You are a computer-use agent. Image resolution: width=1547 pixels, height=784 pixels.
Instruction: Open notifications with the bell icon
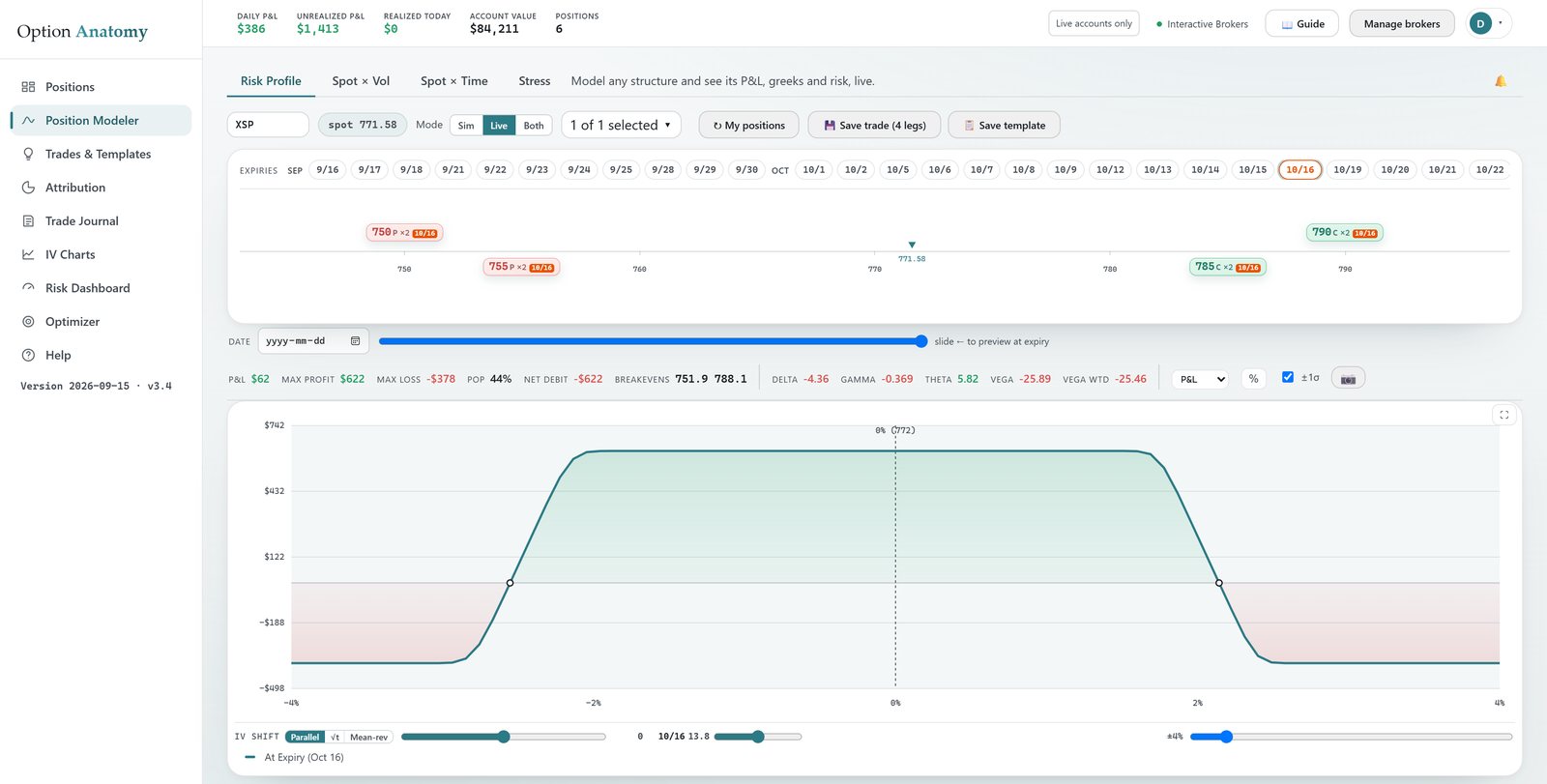click(x=1501, y=81)
